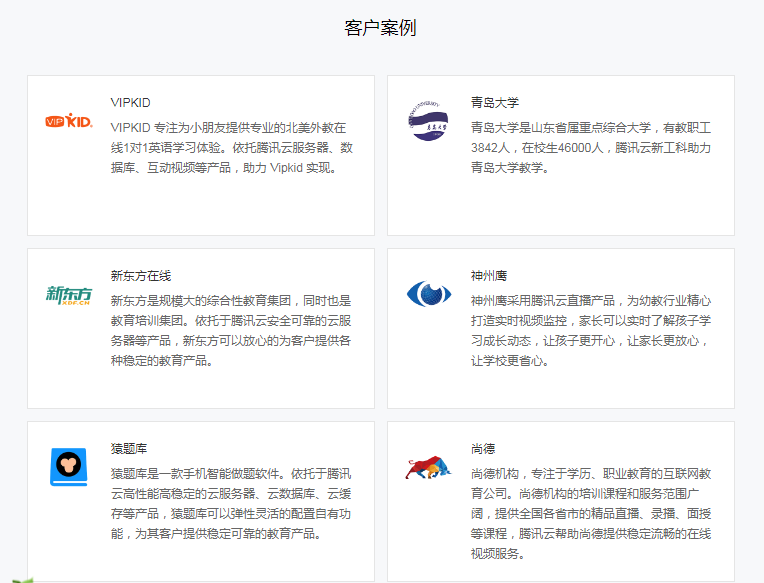Image resolution: width=764 pixels, height=583 pixels.
Task: Select 尚德 description about 学历、职业教育
Action: point(591,514)
